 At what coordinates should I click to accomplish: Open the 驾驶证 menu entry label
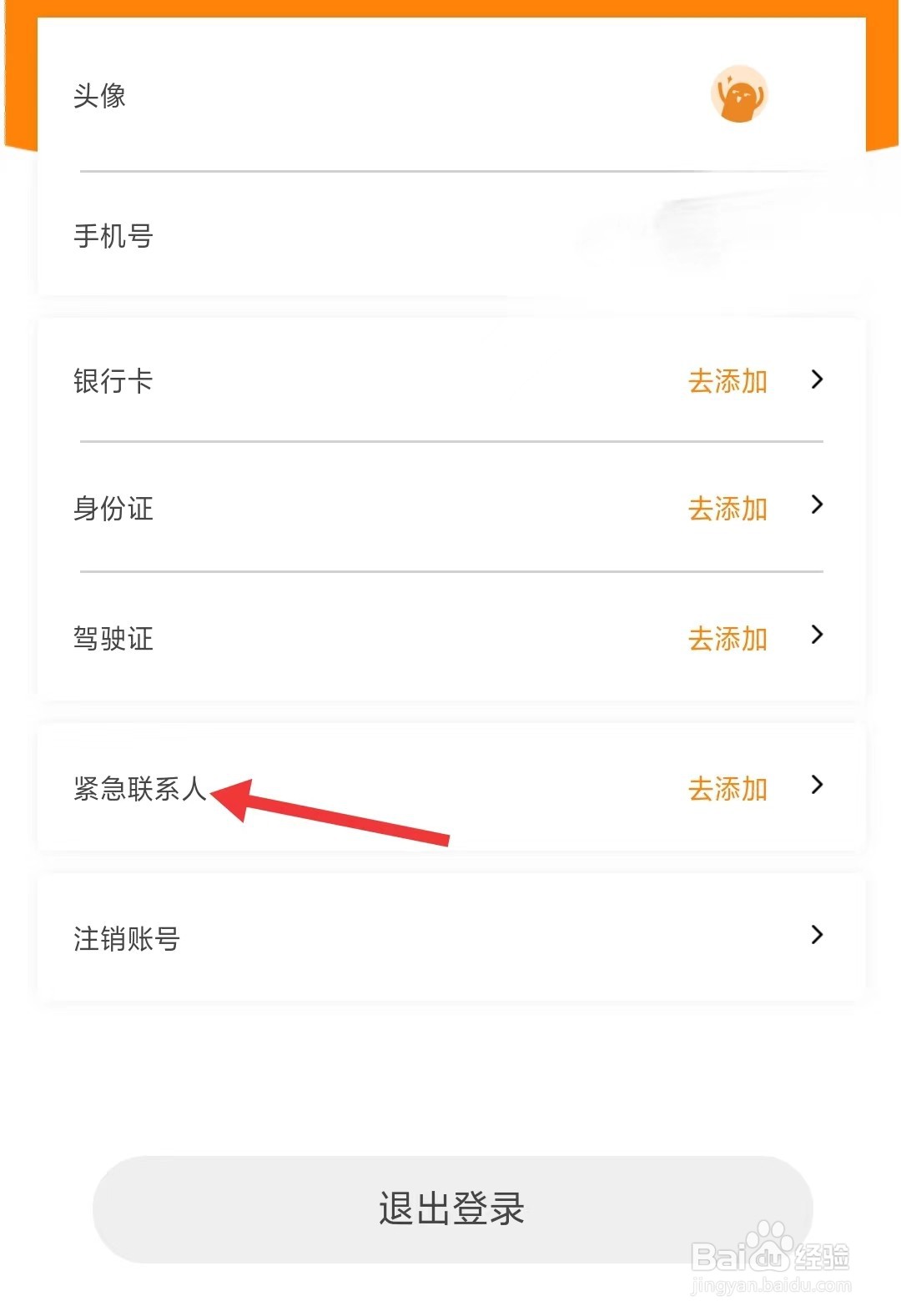tap(113, 639)
